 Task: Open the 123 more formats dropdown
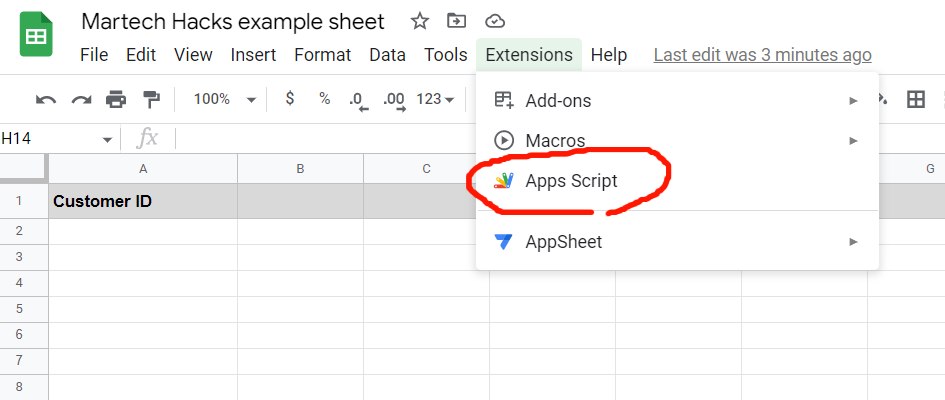(x=435, y=99)
